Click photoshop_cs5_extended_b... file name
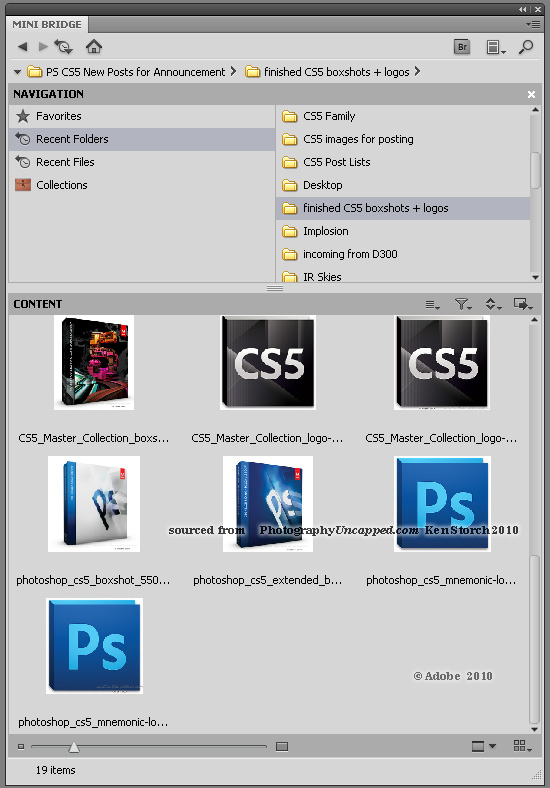The image size is (550, 788). 267,580
